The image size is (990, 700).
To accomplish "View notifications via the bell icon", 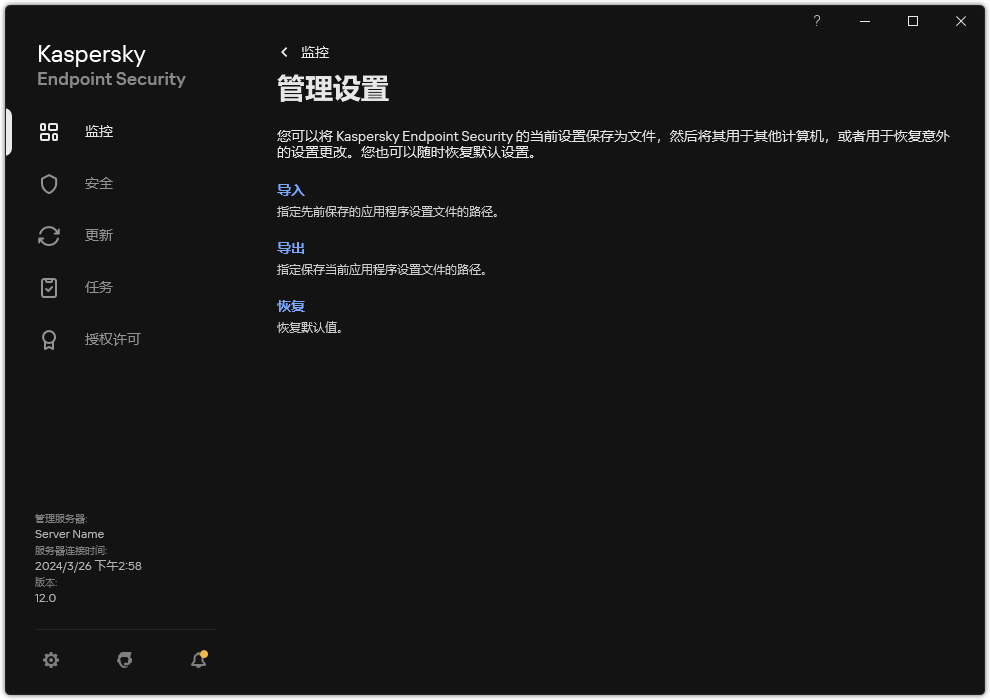I will pos(197,660).
